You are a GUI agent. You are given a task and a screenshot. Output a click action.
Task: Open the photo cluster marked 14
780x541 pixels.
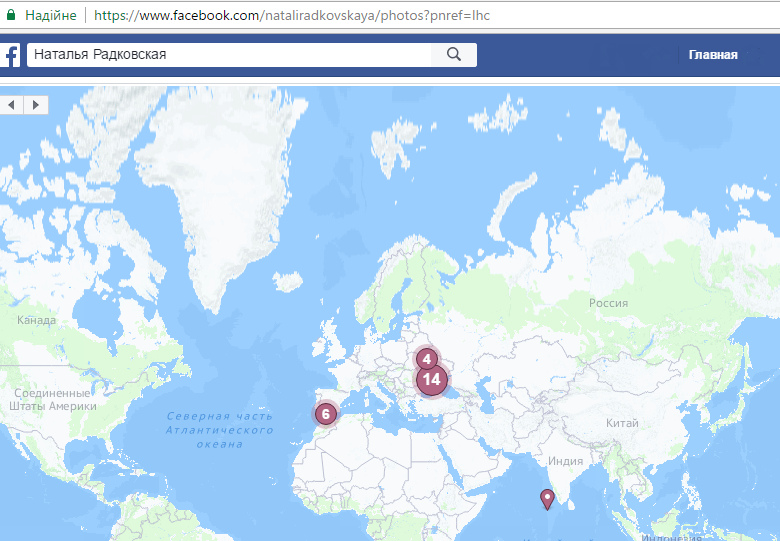click(431, 380)
